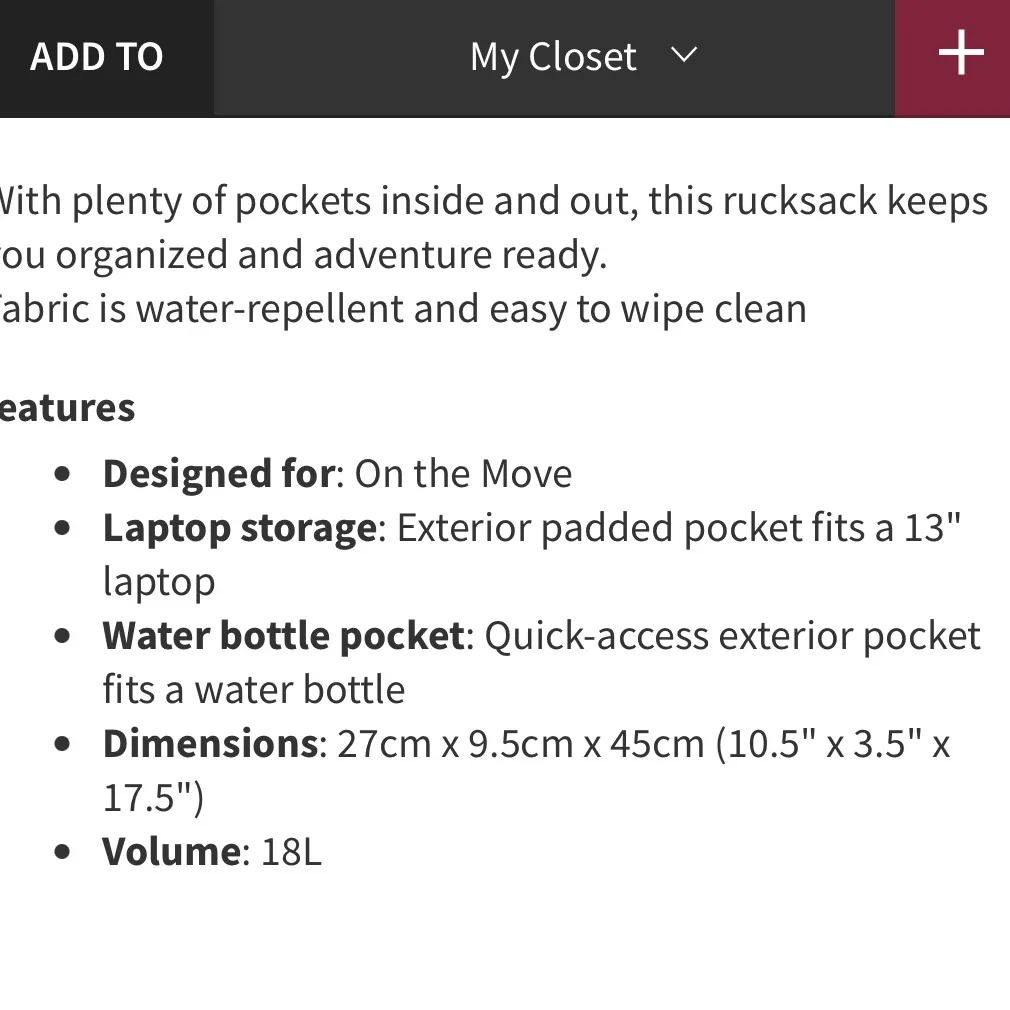Image resolution: width=1010 pixels, height=1010 pixels.
Task: Select ADD TO in the header
Action: (x=96, y=57)
